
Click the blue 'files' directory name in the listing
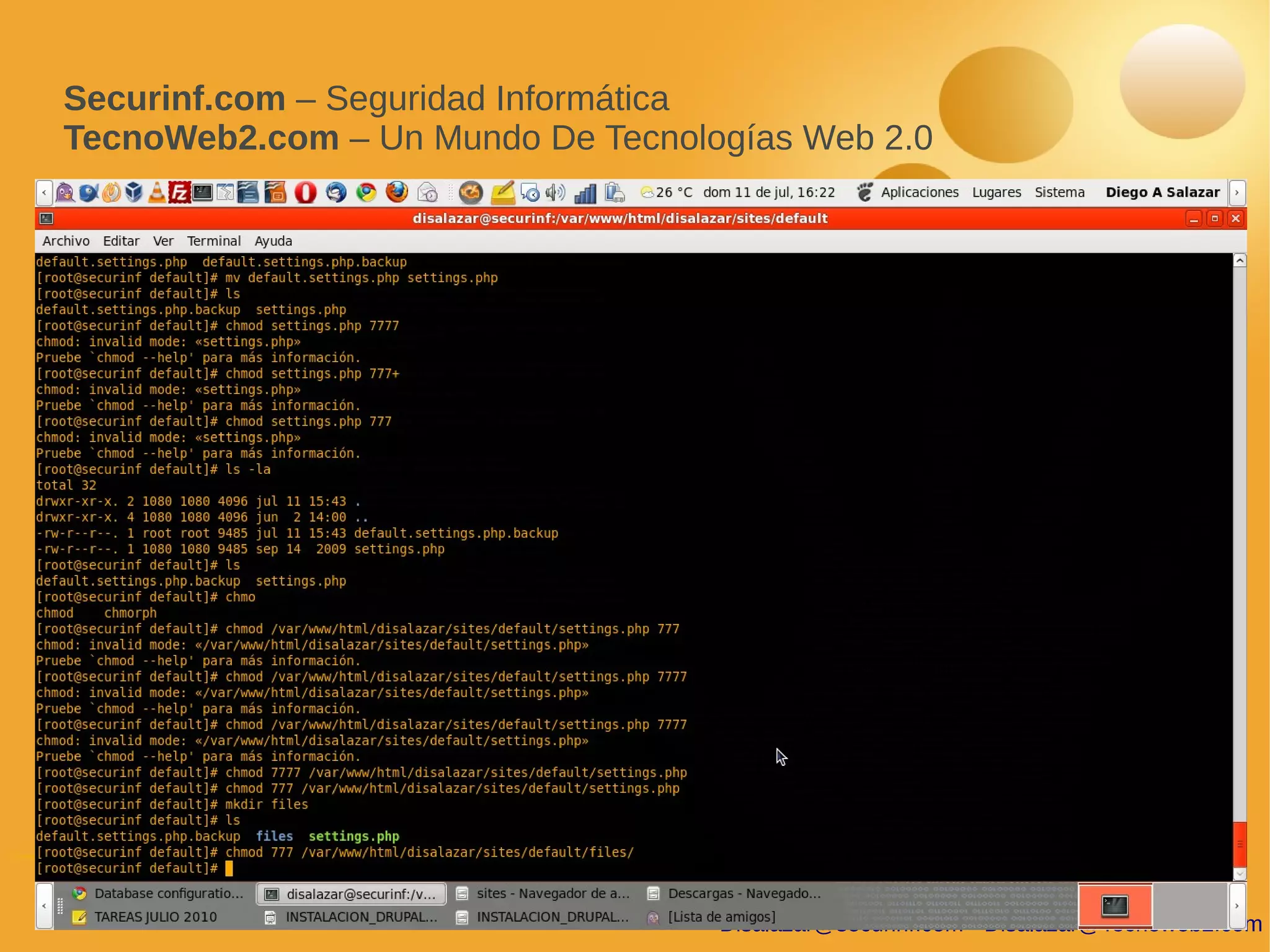[x=274, y=836]
